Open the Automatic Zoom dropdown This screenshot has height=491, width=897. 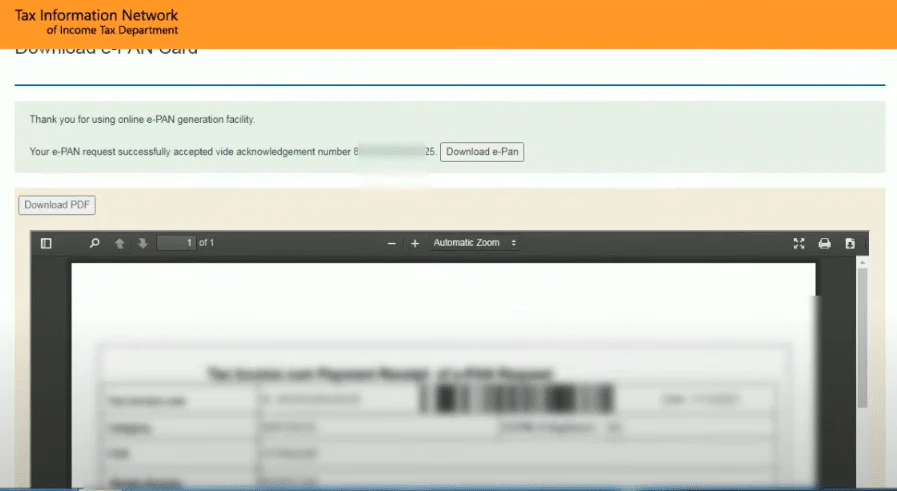[475, 243]
